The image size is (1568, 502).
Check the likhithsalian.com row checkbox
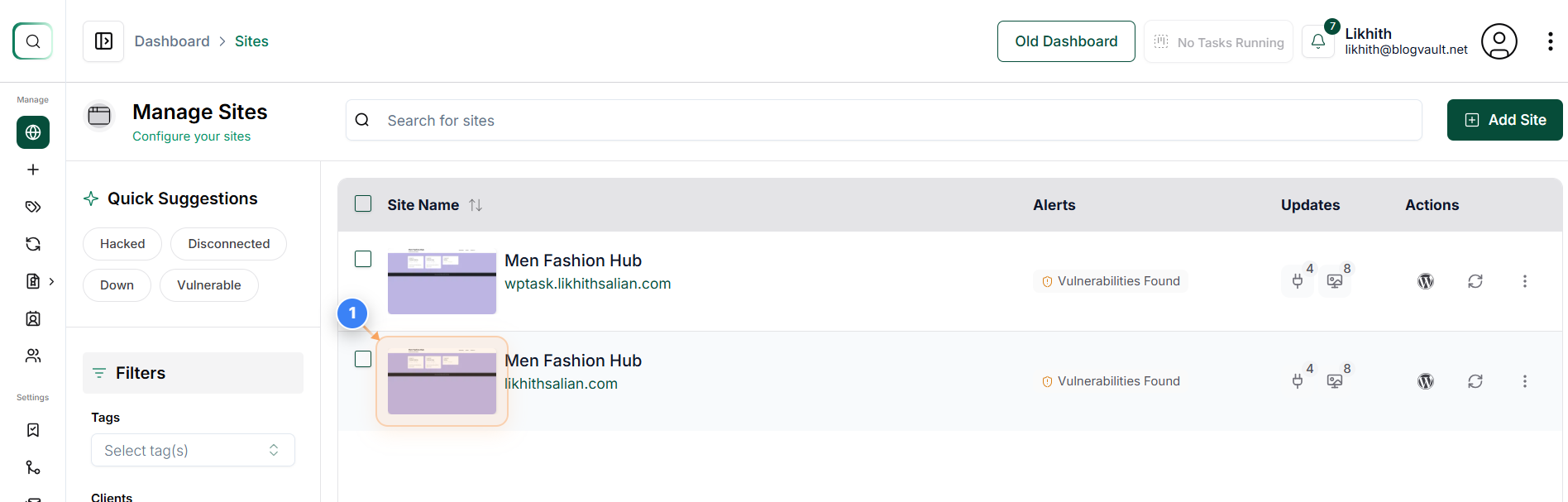[363, 359]
